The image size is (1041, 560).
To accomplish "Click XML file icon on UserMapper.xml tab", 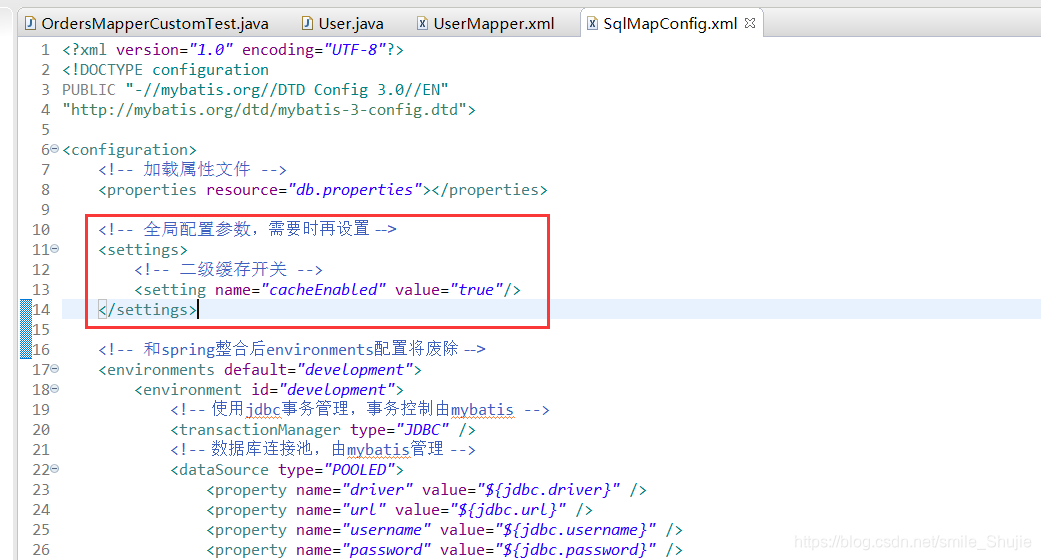I will pyautogui.click(x=422, y=24).
